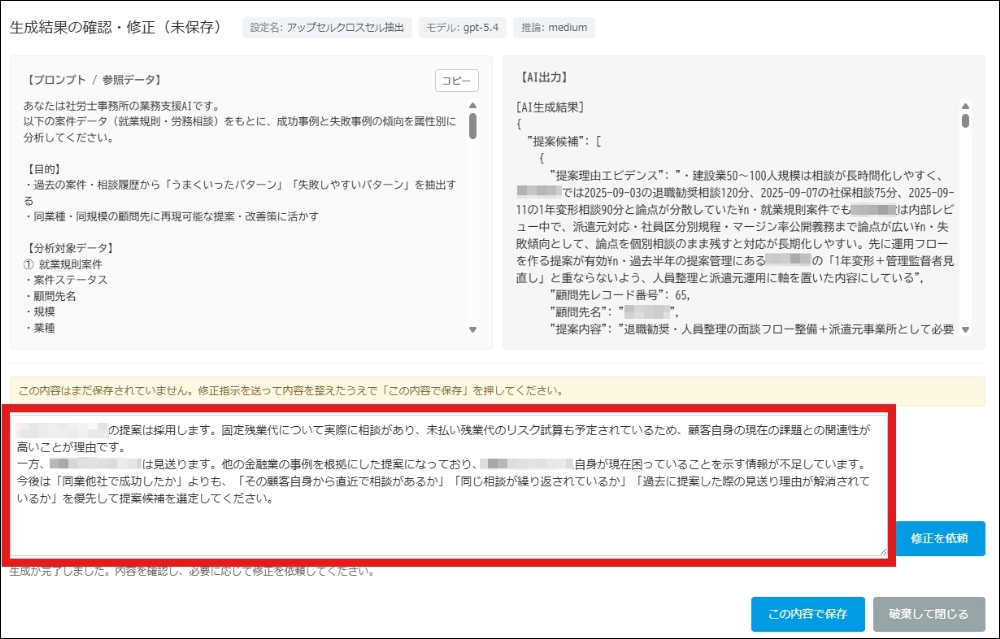Click the AI出力 panel scrollbar thumb
1000x639 pixels.
(966, 121)
